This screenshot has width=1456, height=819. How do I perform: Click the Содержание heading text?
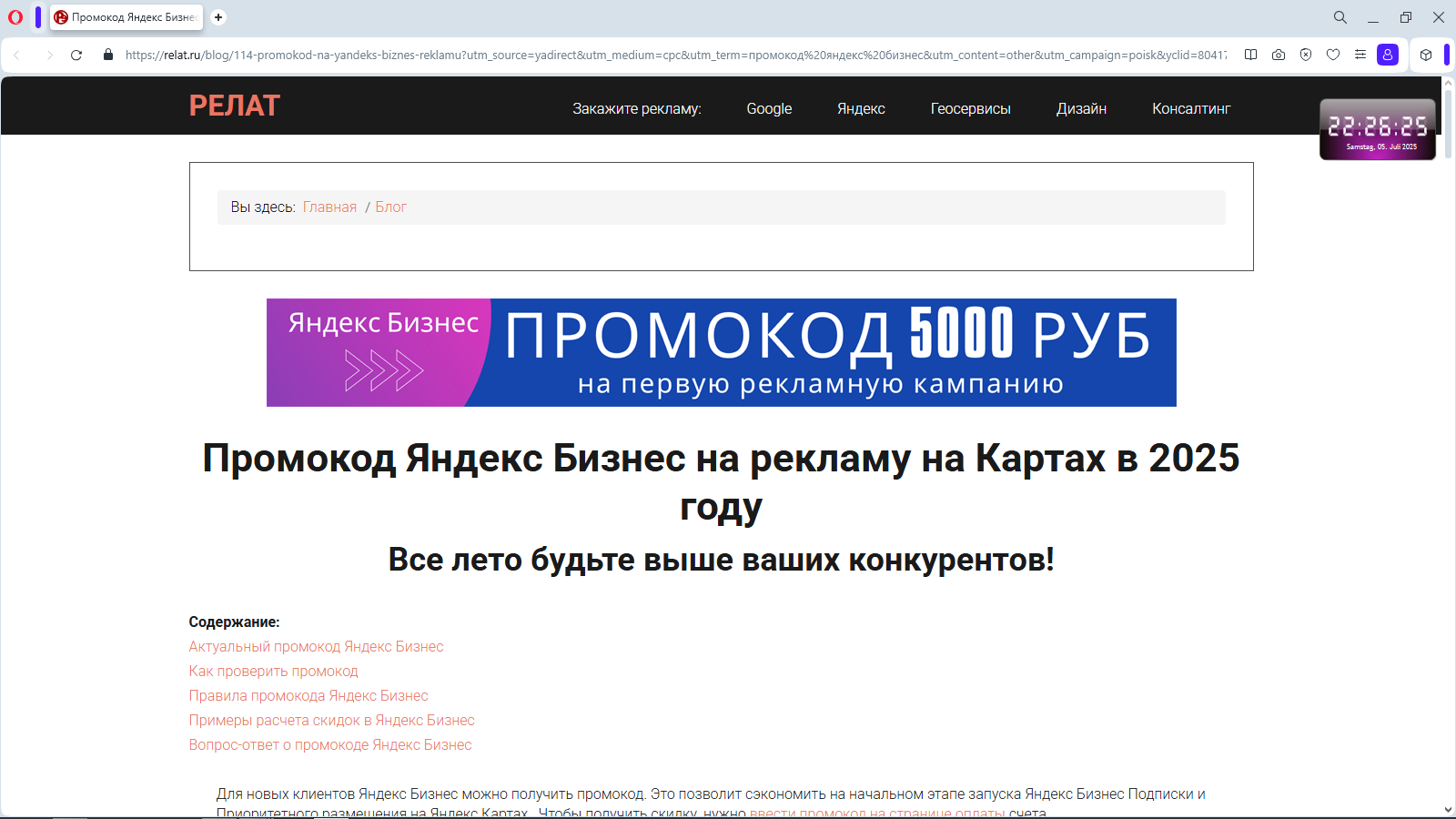(234, 622)
